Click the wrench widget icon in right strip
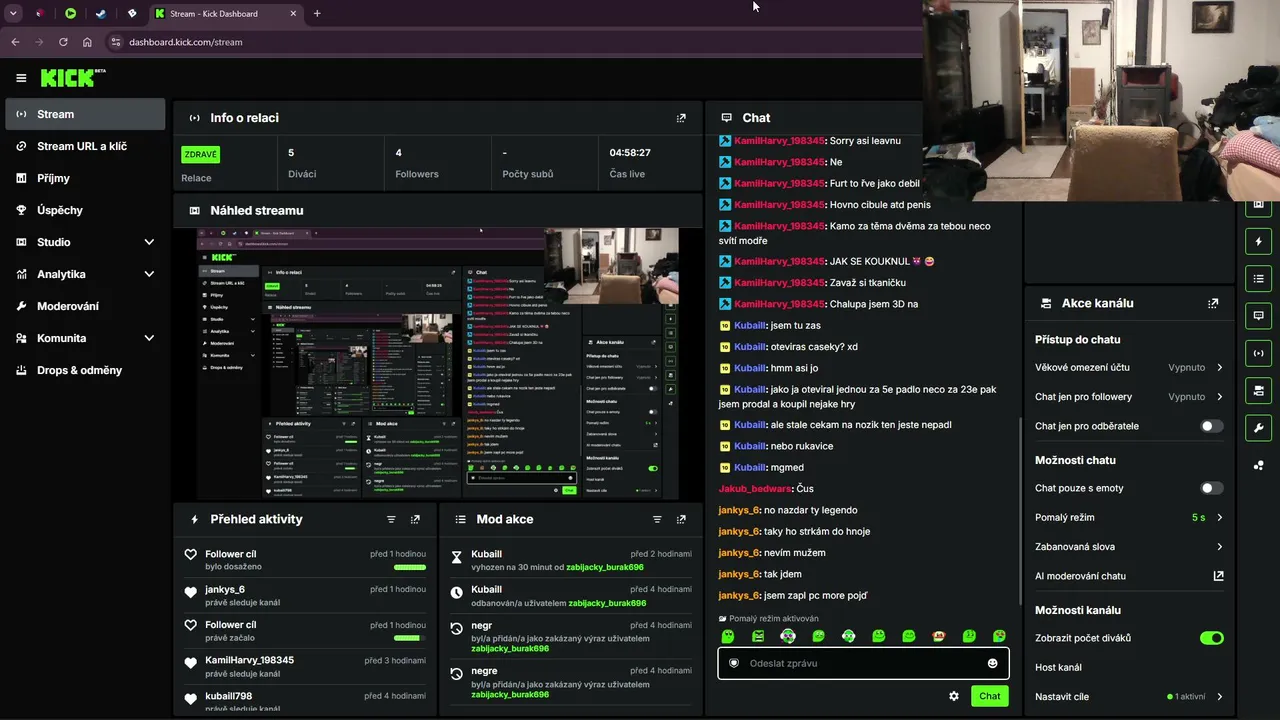The width and height of the screenshot is (1280, 720). [x=1258, y=428]
